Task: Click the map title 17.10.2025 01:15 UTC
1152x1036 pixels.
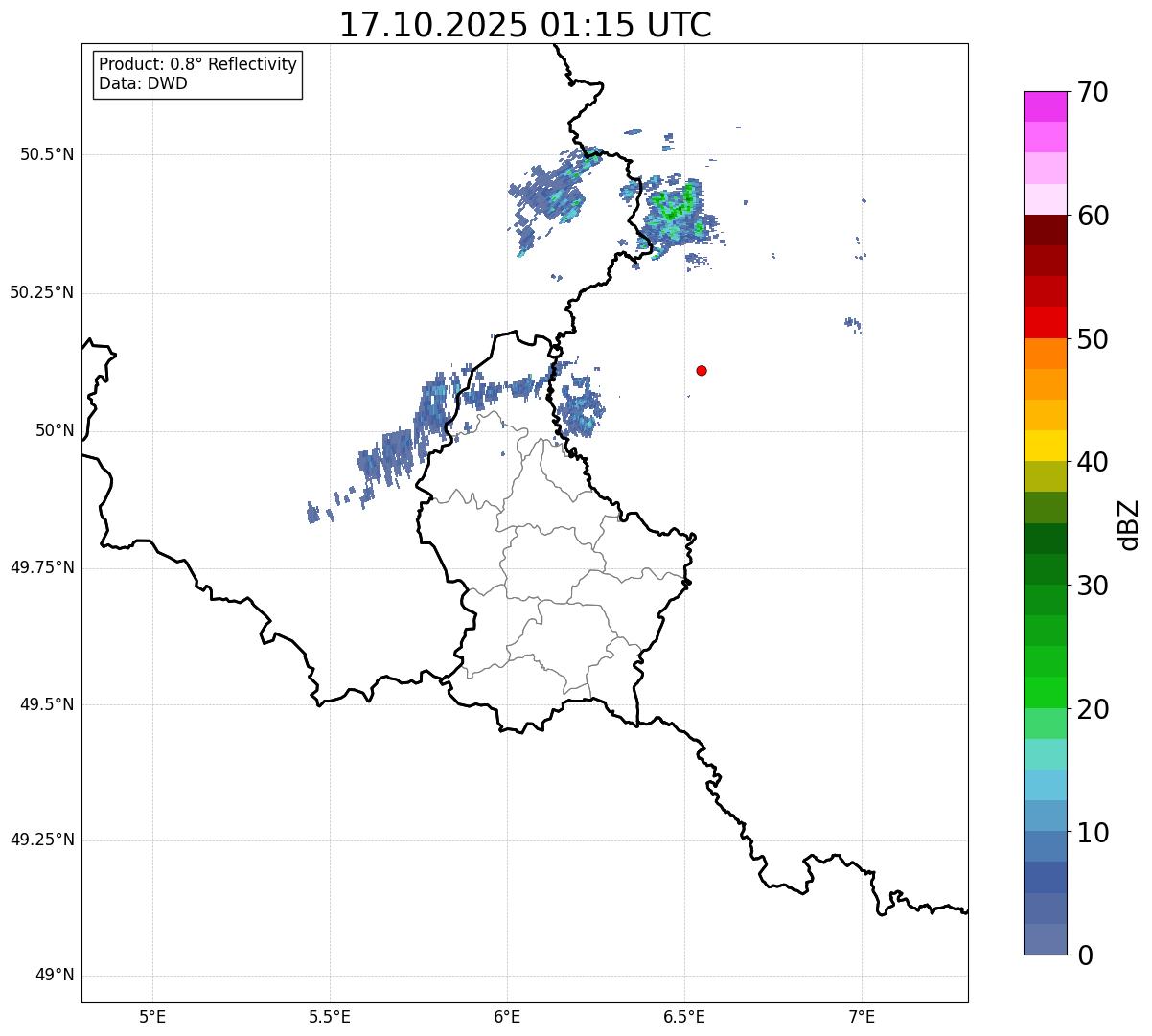Action: [525, 24]
